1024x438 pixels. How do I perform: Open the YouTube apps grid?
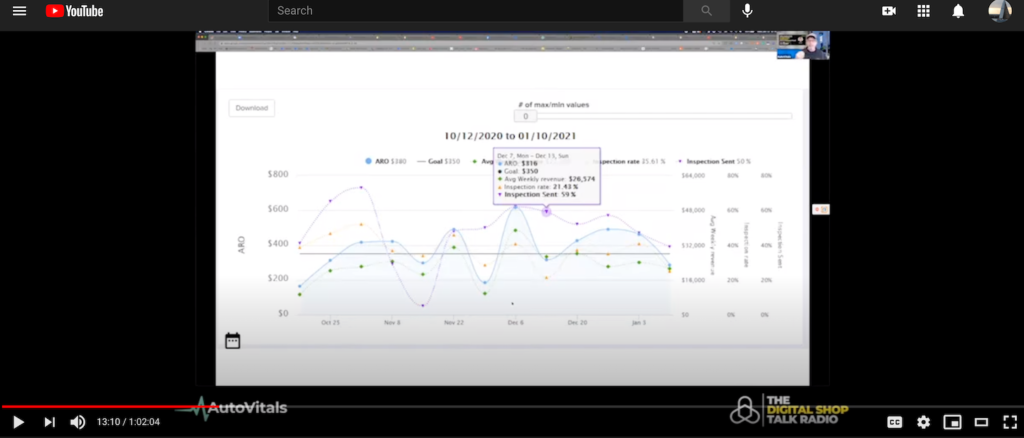923,10
